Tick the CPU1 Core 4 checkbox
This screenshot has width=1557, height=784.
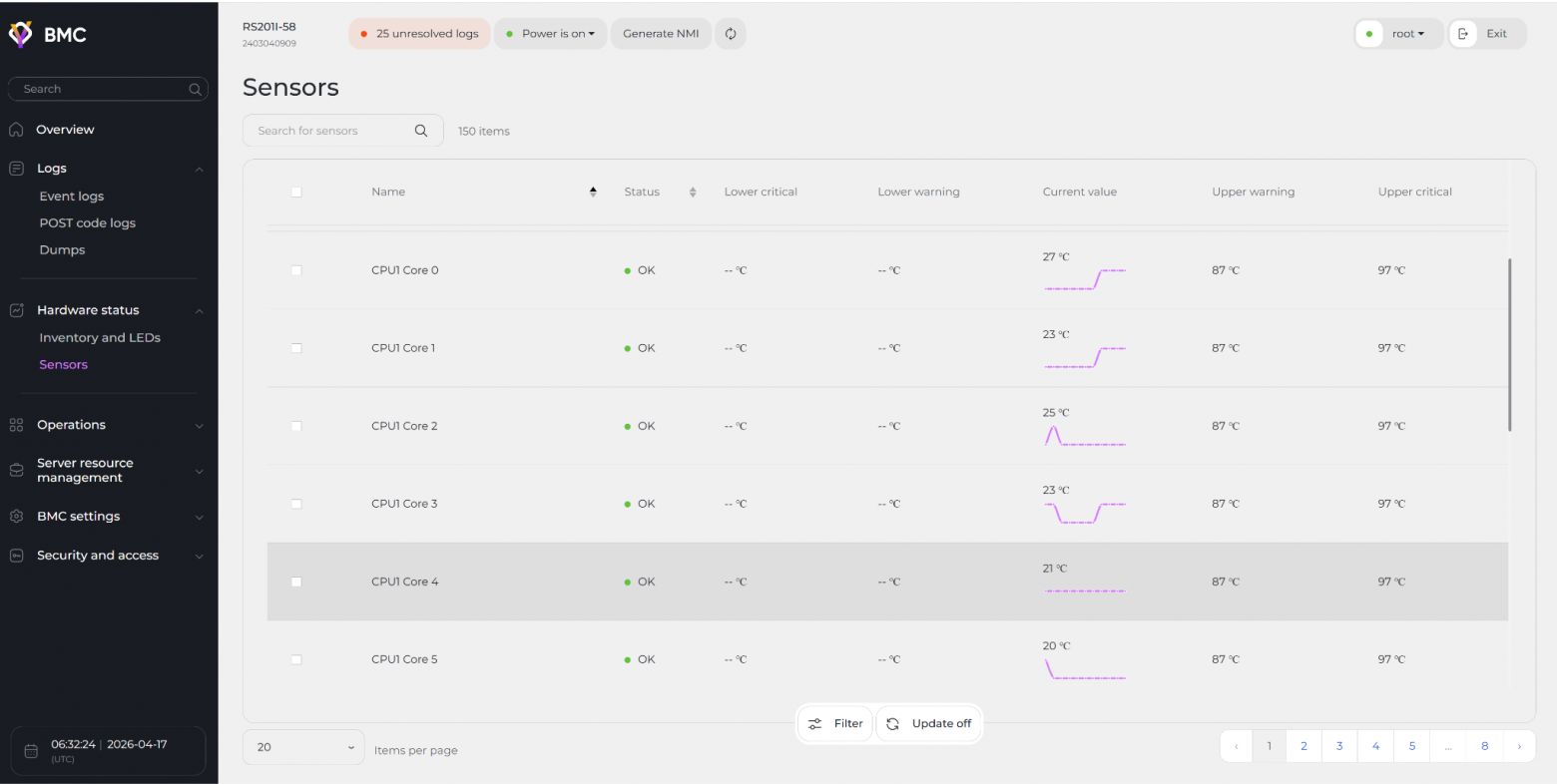coord(296,582)
